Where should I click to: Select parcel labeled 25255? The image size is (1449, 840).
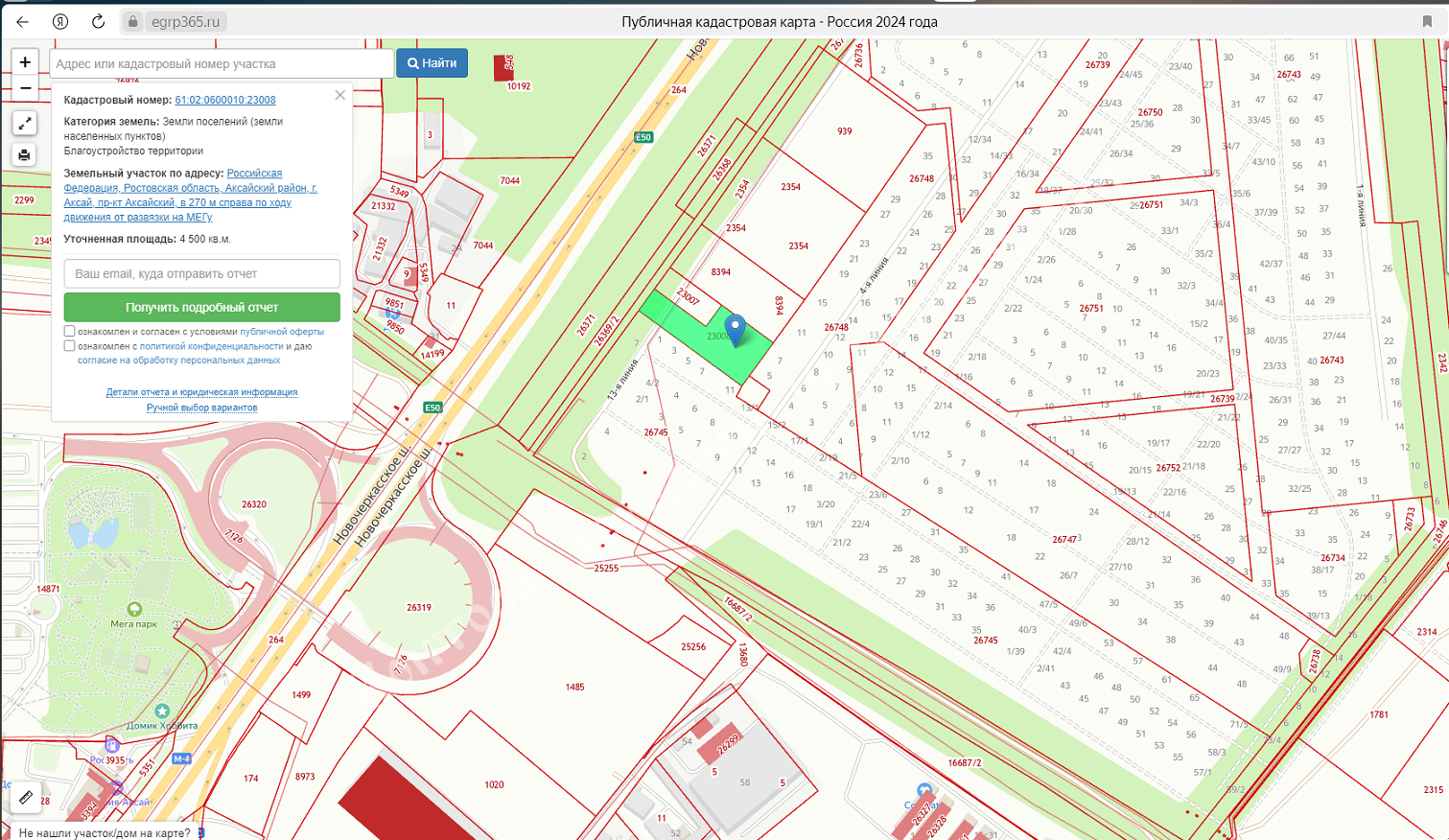pos(606,569)
